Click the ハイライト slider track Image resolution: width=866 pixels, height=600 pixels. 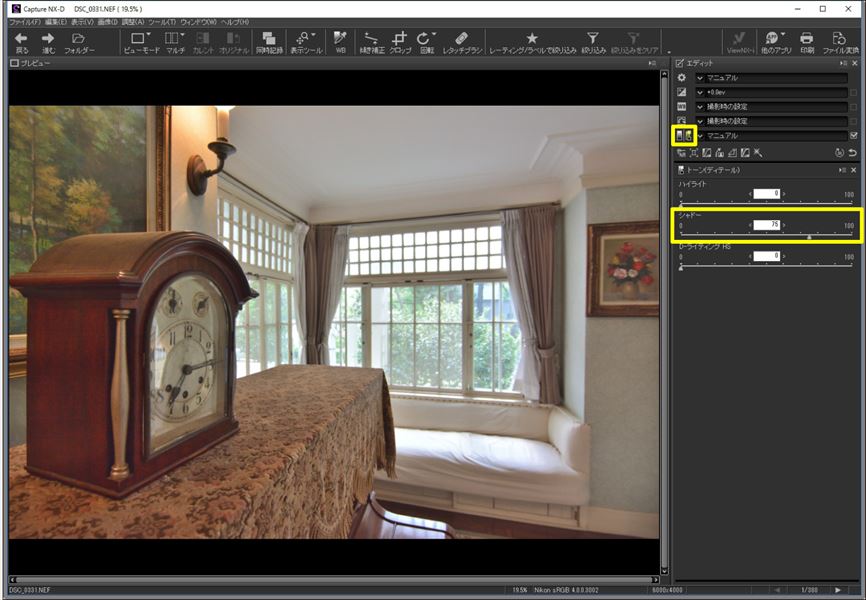[766, 204]
